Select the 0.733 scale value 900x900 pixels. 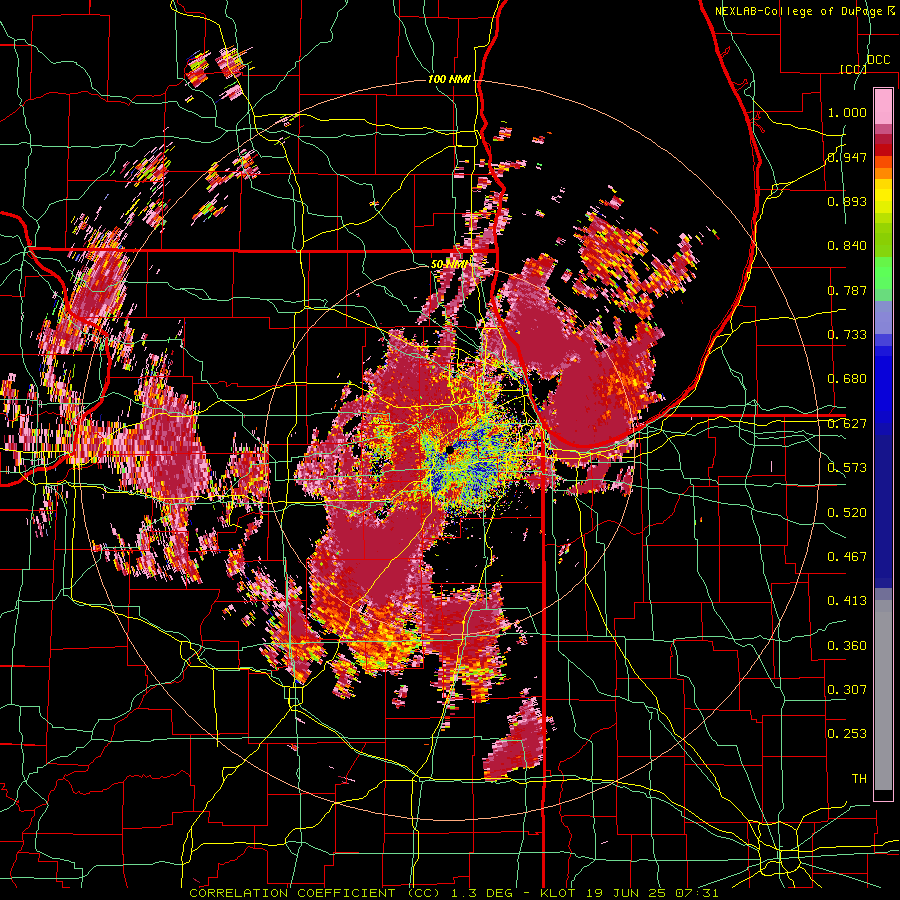click(x=847, y=335)
